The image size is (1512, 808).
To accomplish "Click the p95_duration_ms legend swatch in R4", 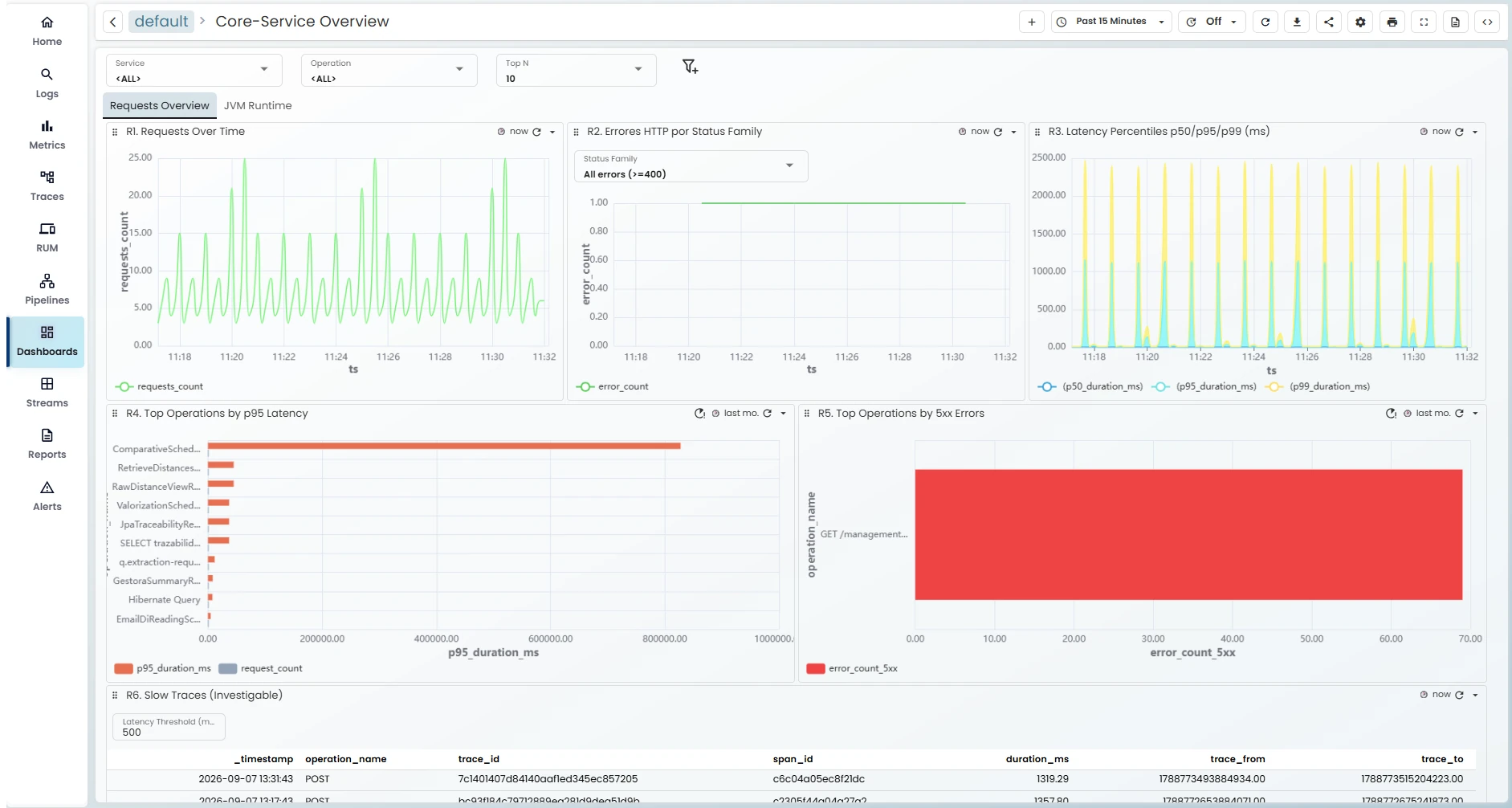I will 124,668.
